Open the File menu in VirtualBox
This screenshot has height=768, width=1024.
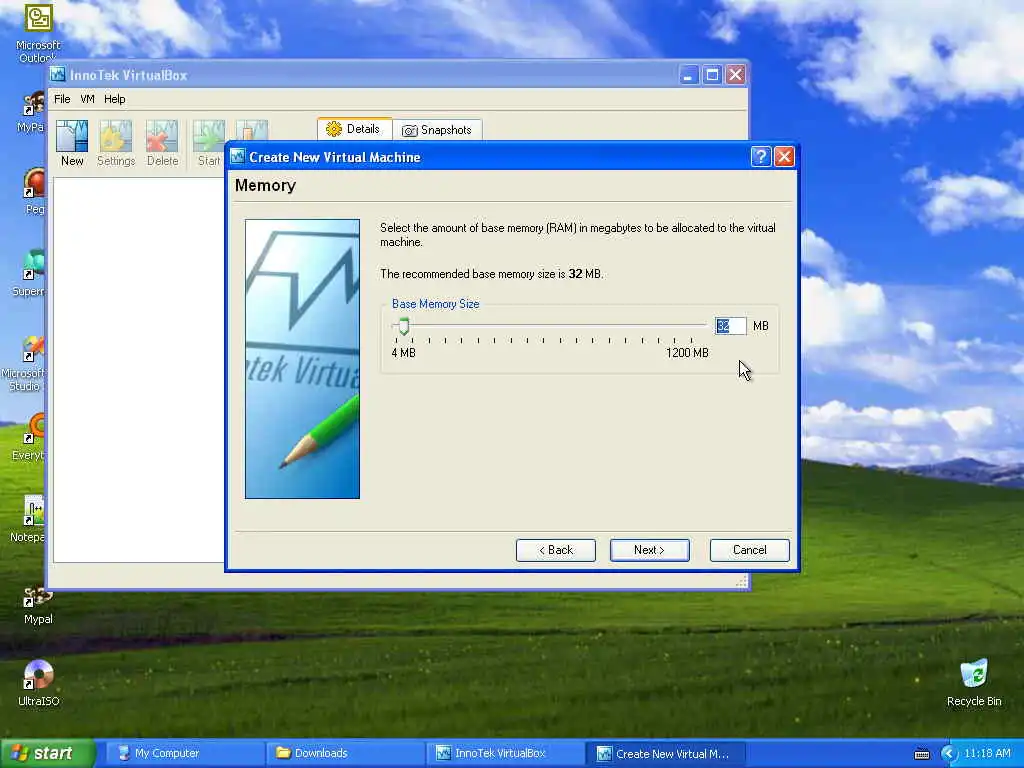coord(62,99)
